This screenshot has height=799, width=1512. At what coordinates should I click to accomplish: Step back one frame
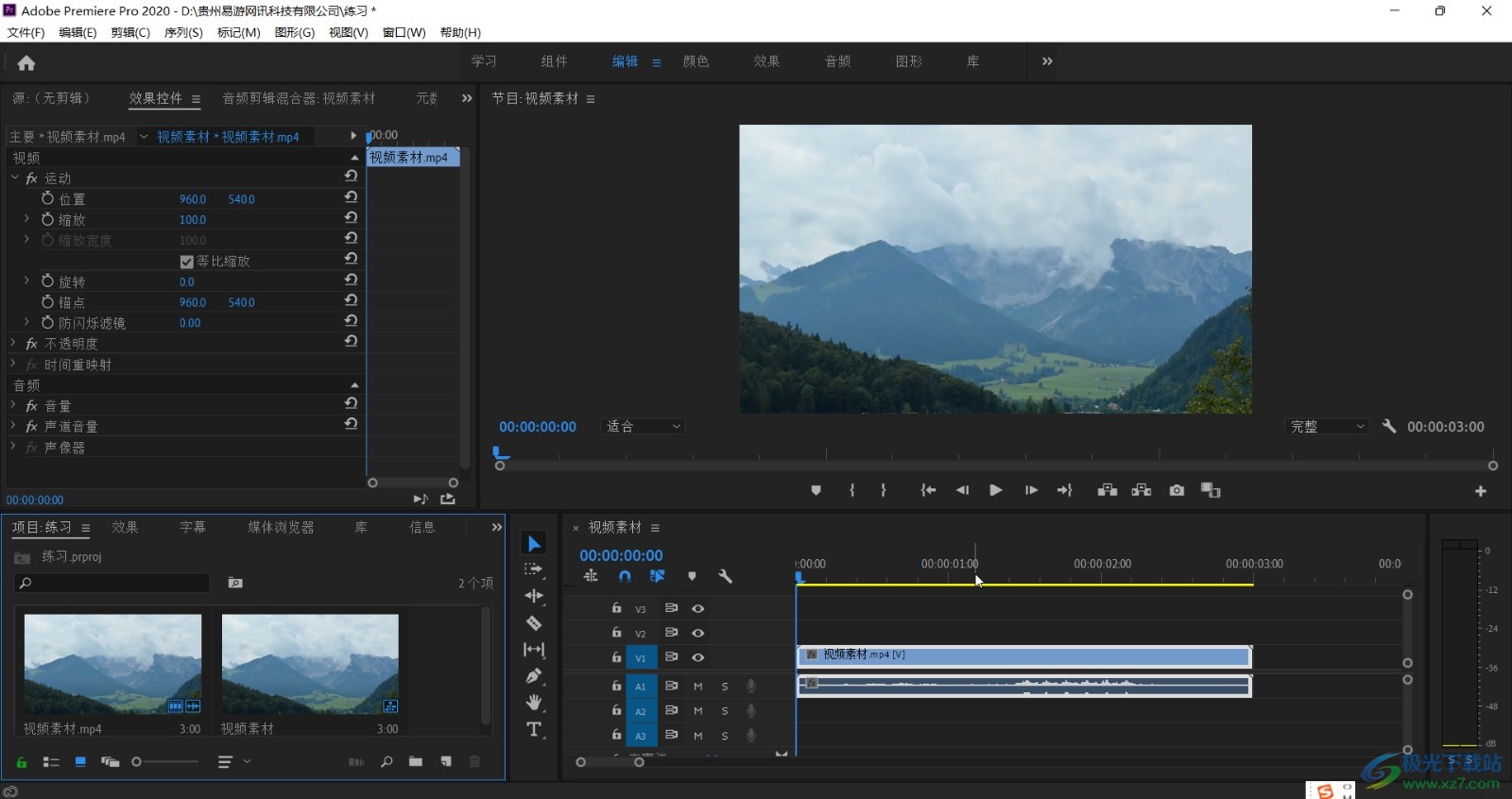pos(962,490)
